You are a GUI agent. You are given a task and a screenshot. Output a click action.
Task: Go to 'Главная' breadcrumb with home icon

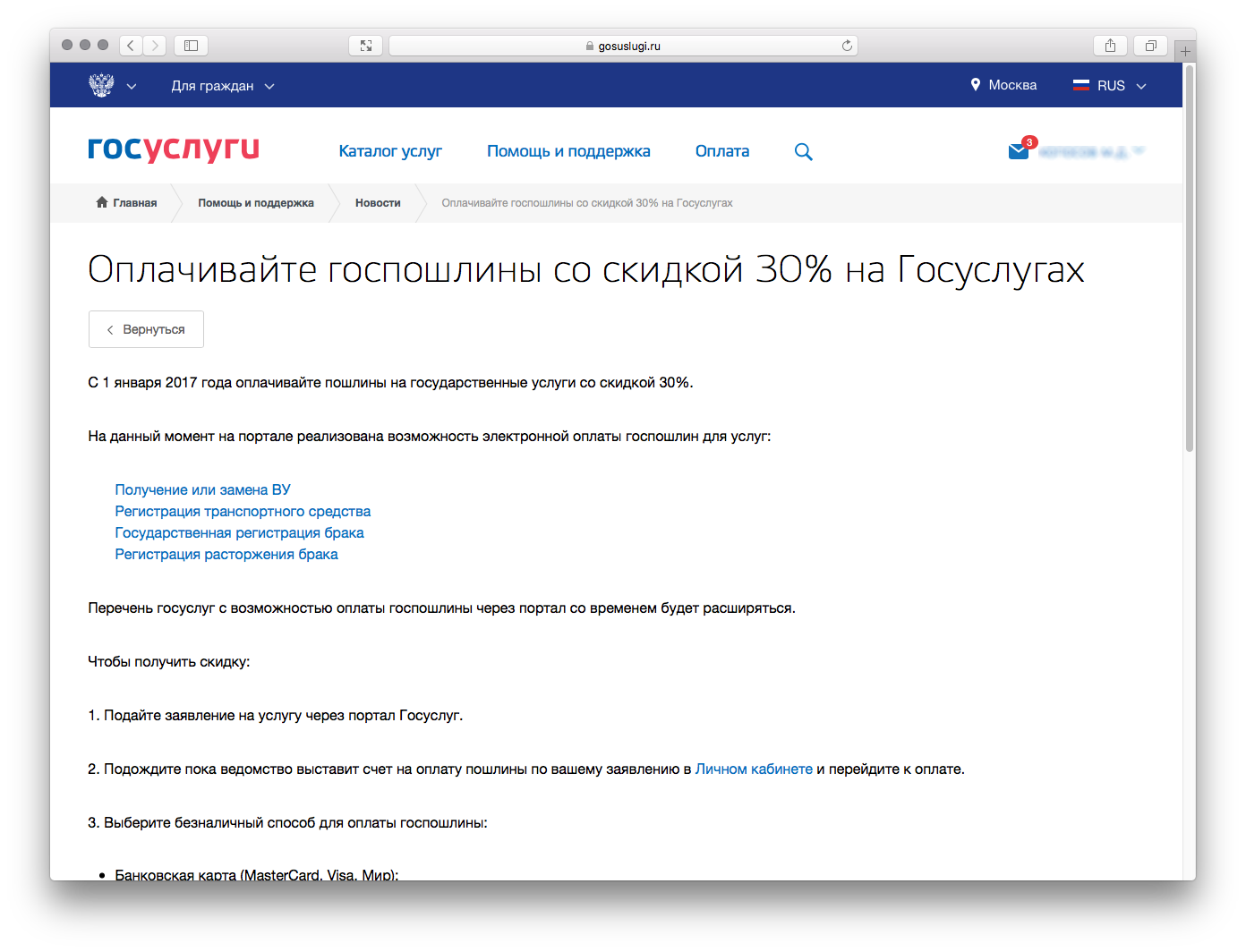pyautogui.click(x=126, y=203)
